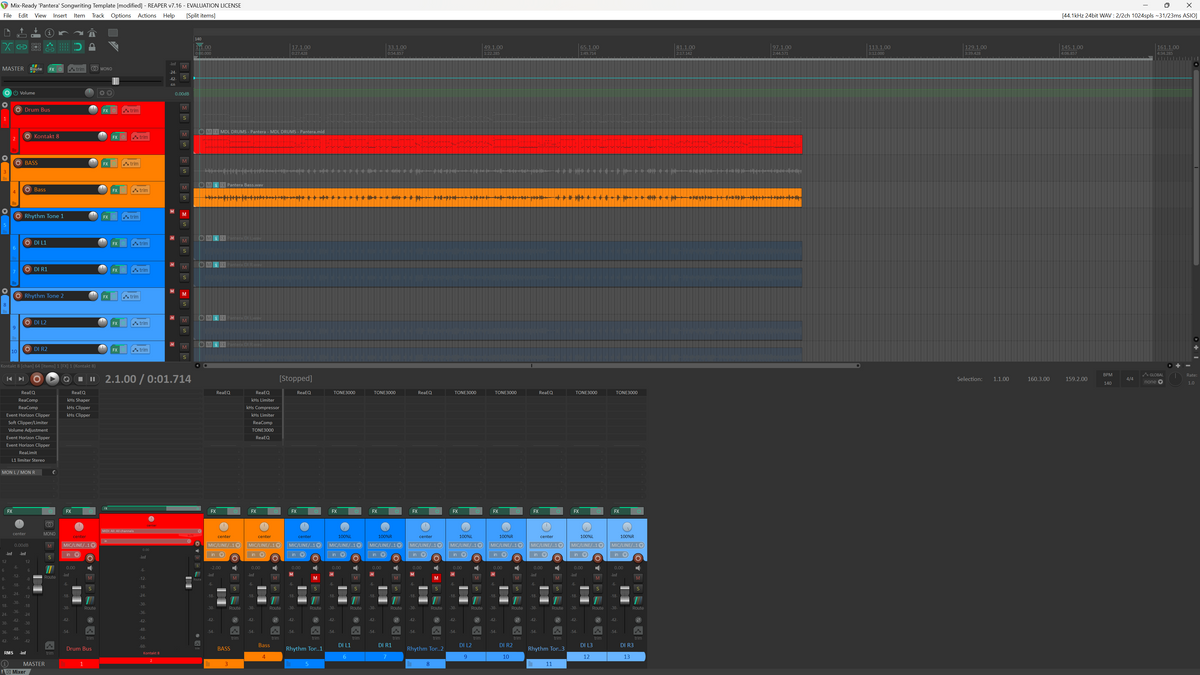Open Route on the BASS mixer strip

235,601
